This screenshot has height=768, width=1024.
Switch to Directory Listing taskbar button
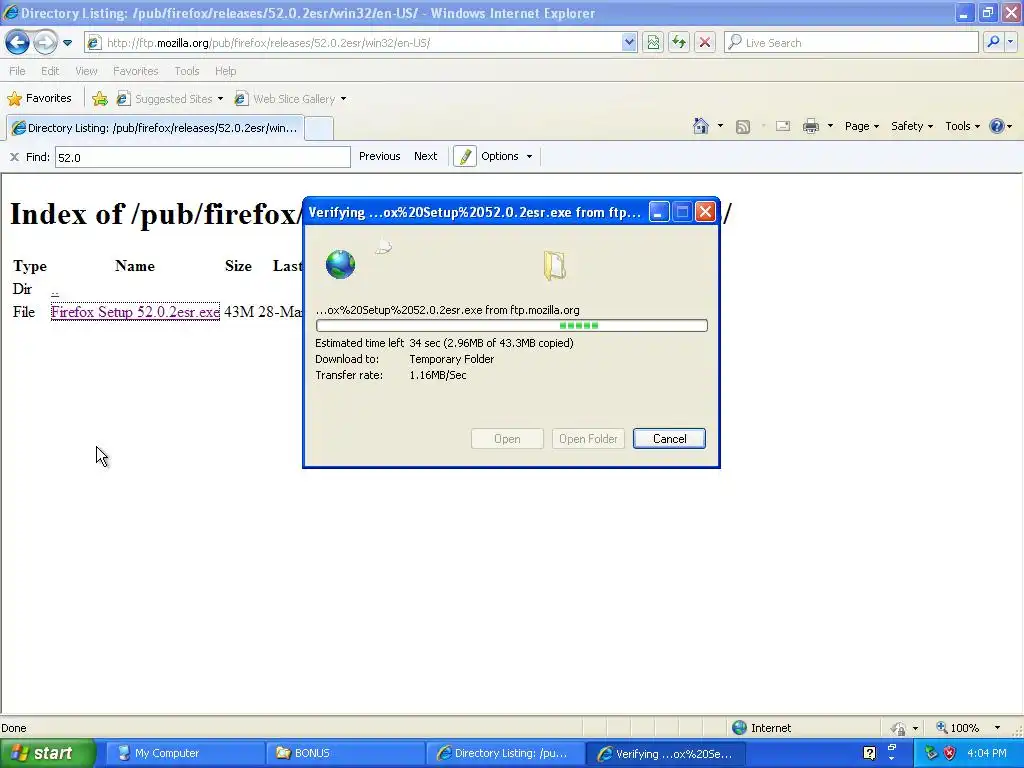point(504,753)
